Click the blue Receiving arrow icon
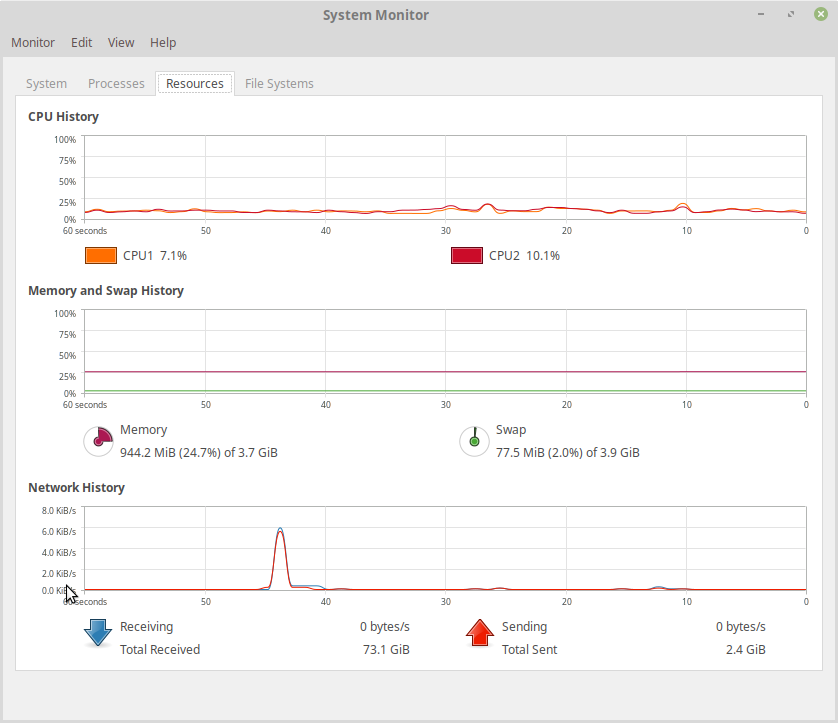Screen dimensions: 838x723 coord(98,633)
